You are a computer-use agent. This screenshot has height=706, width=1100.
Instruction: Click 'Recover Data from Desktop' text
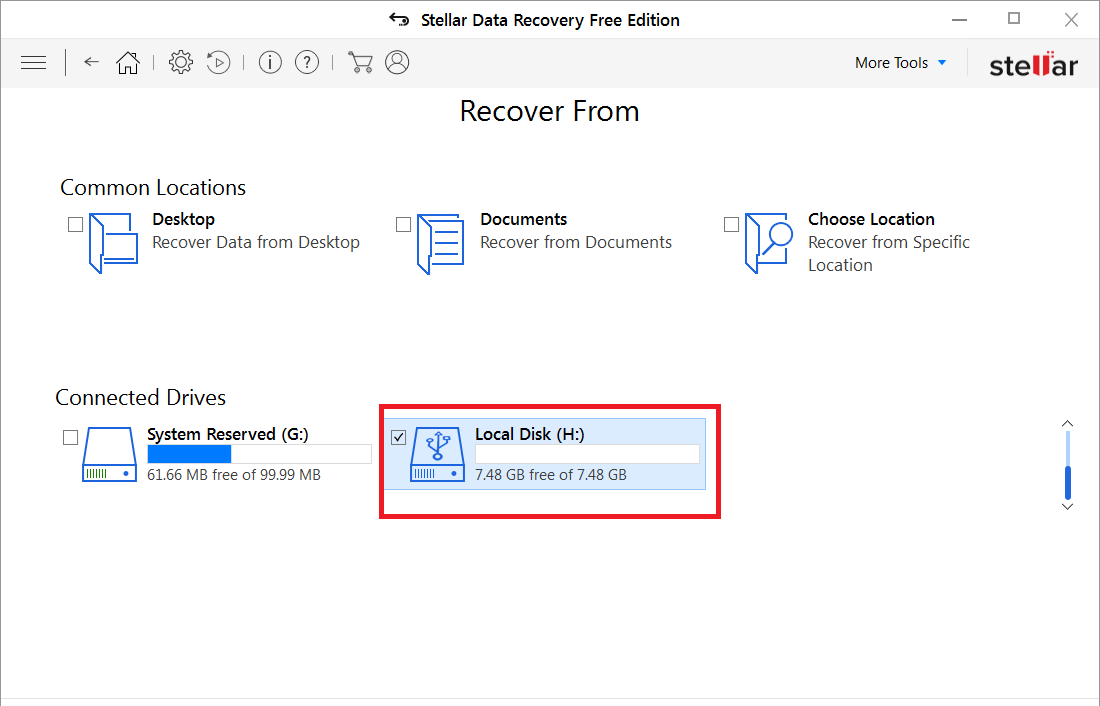(256, 242)
